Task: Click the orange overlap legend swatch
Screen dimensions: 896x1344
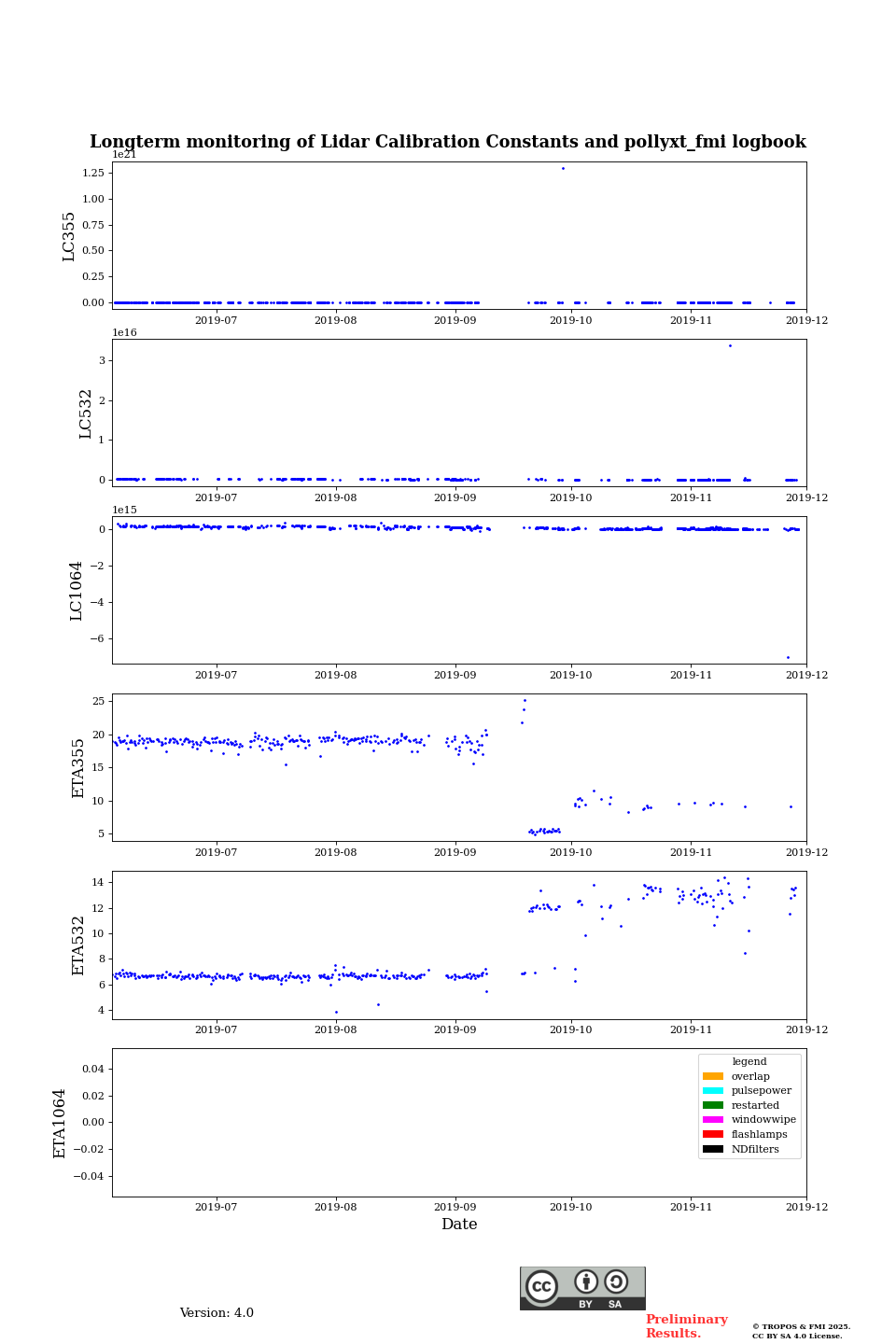Action: [x=713, y=1076]
